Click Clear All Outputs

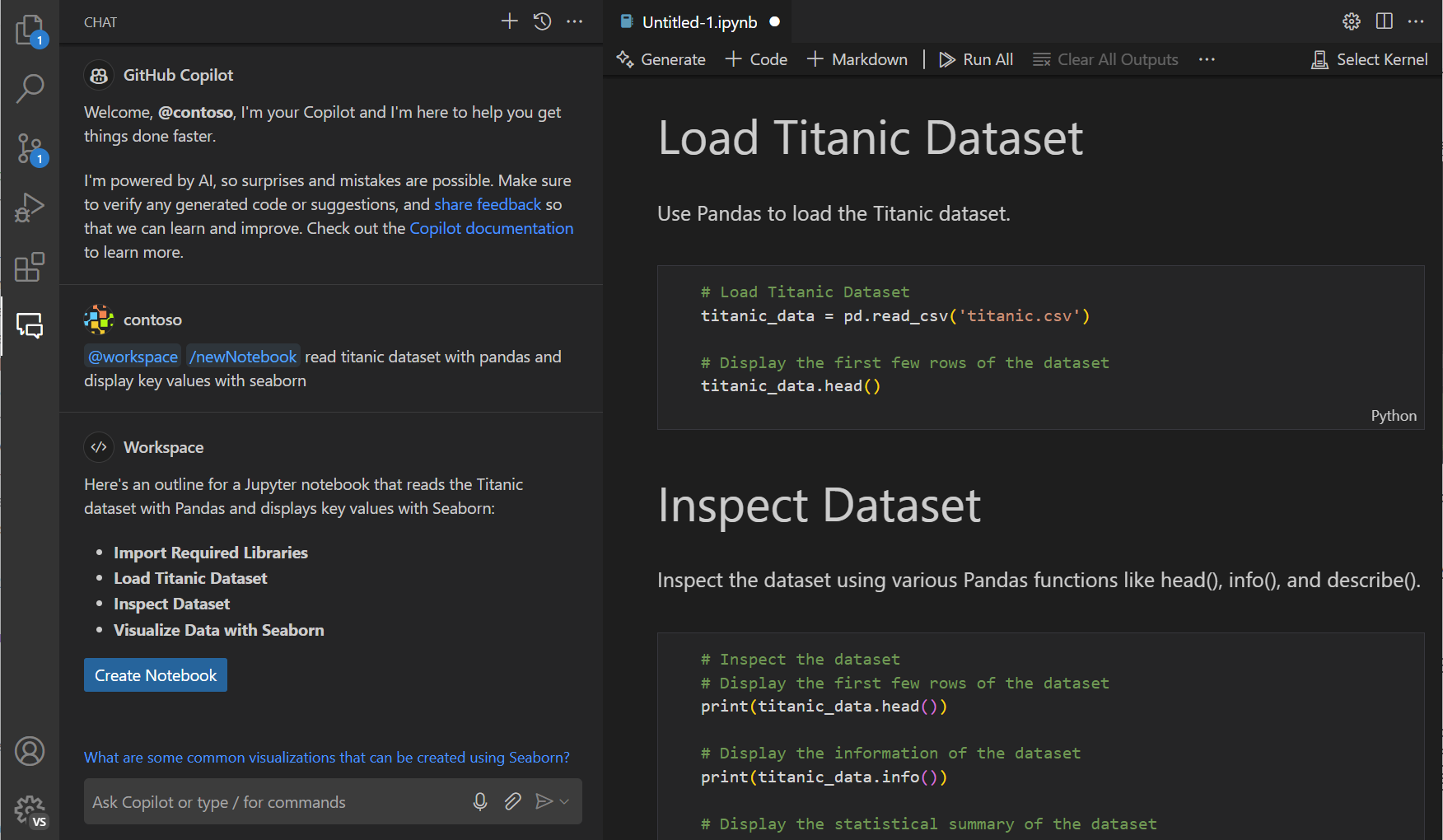coord(1105,59)
